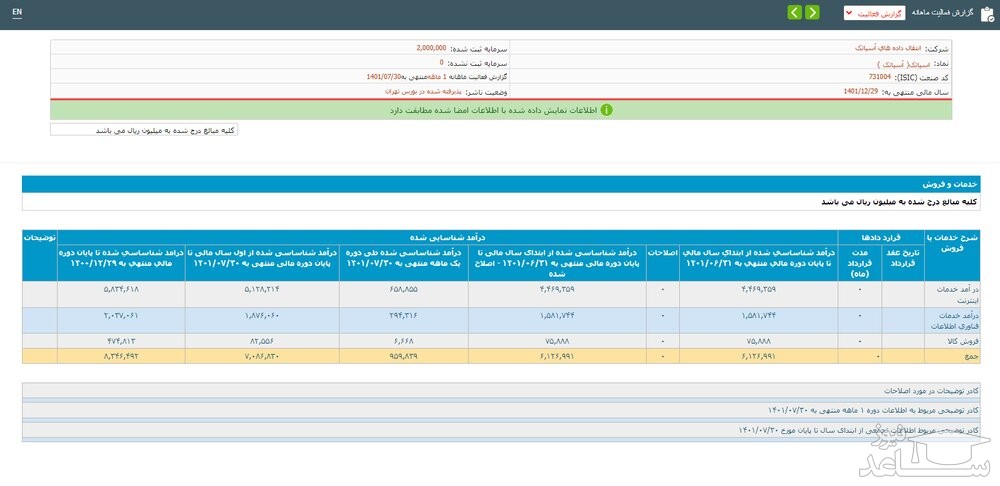
Task: Click the green info icon in the banner
Action: click(606, 110)
